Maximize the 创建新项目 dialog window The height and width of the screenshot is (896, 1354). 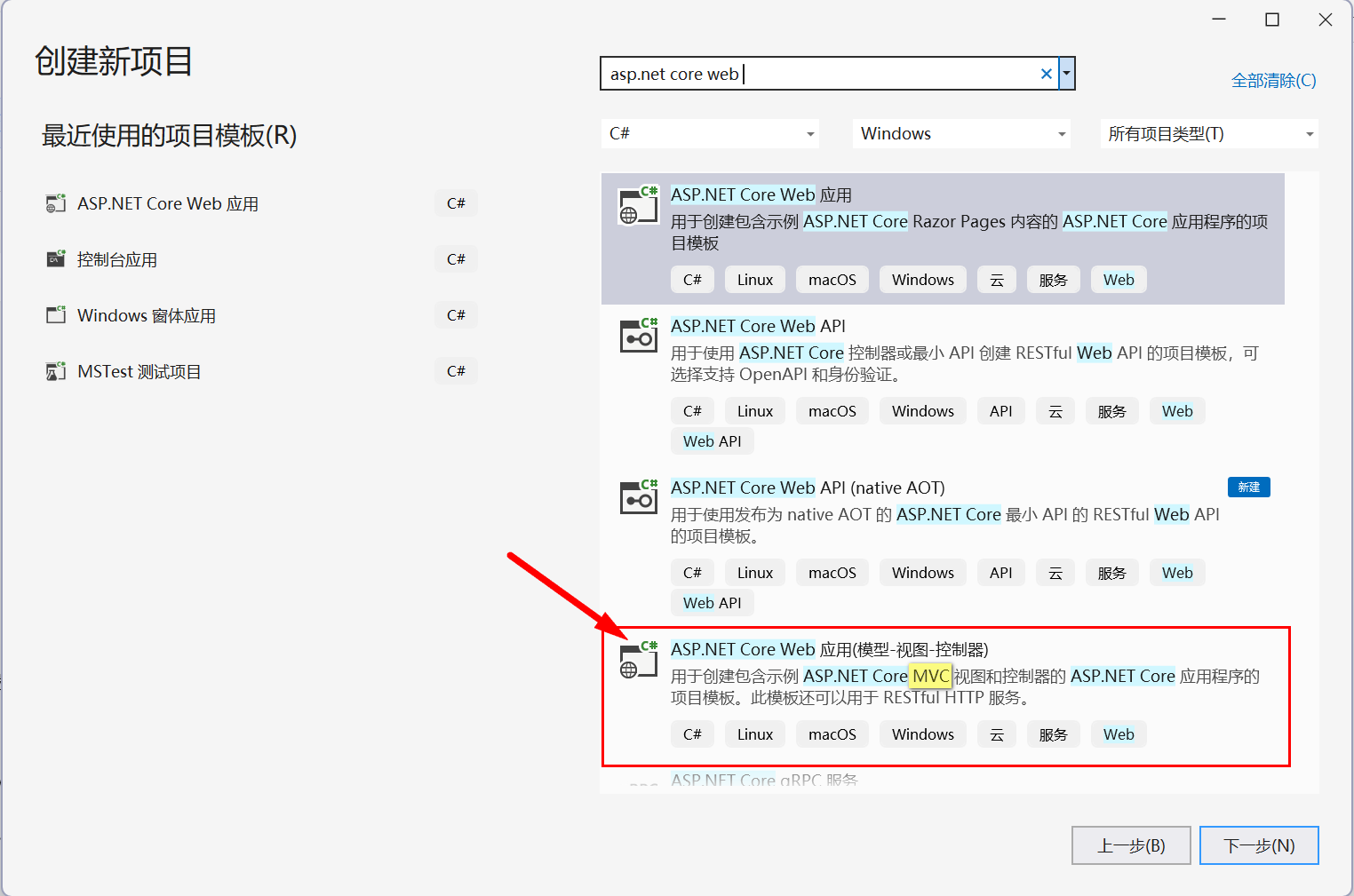[x=1272, y=20]
